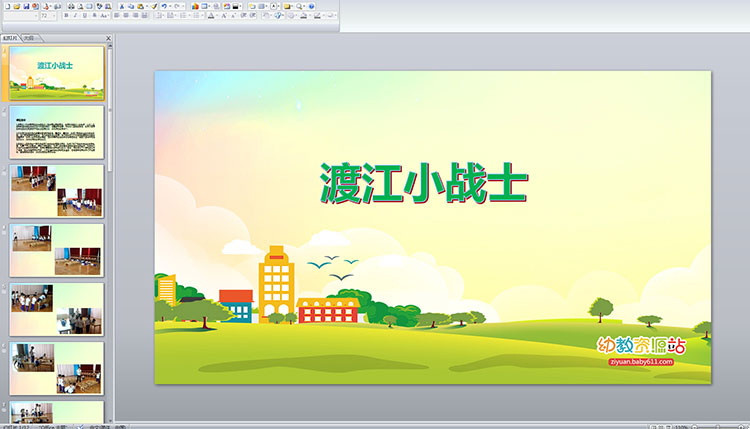The height and width of the screenshot is (429, 750).
Task: Copy selection using the Copy icon
Action: point(131,6)
